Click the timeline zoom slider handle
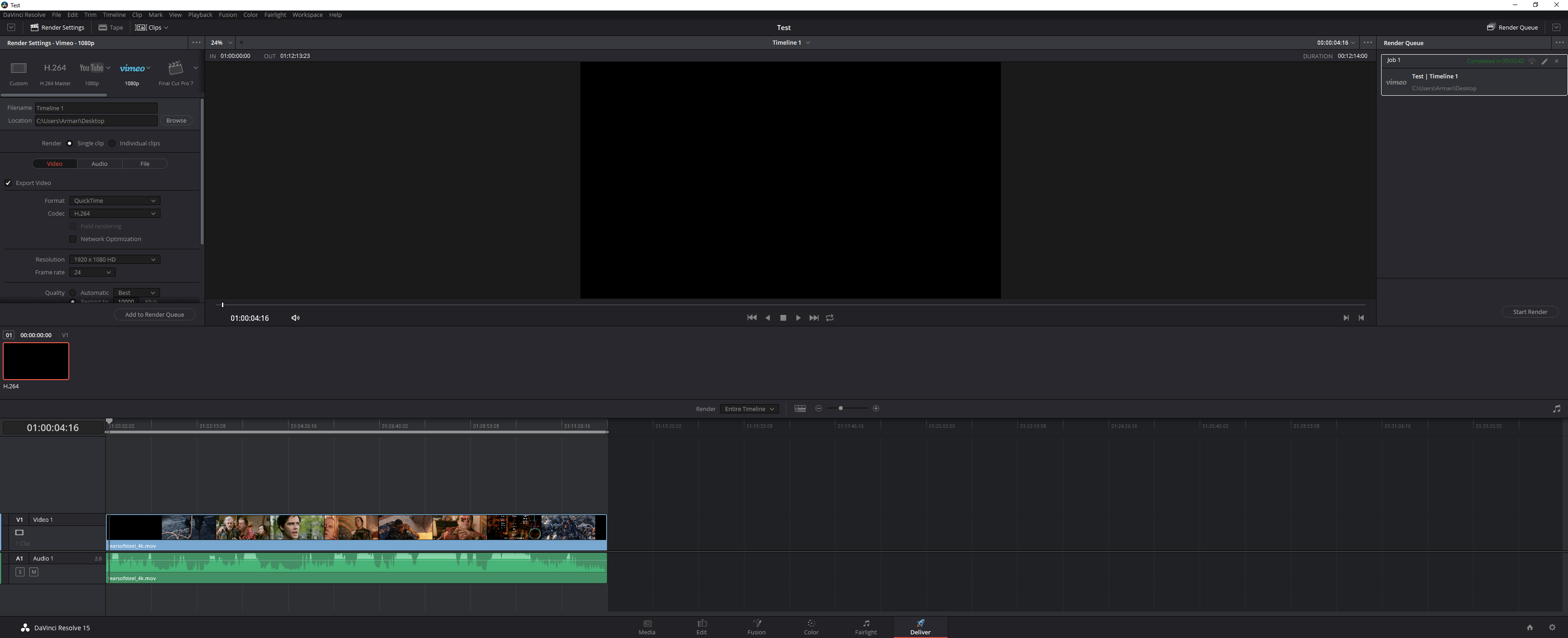This screenshot has height=638, width=1568. [841, 408]
